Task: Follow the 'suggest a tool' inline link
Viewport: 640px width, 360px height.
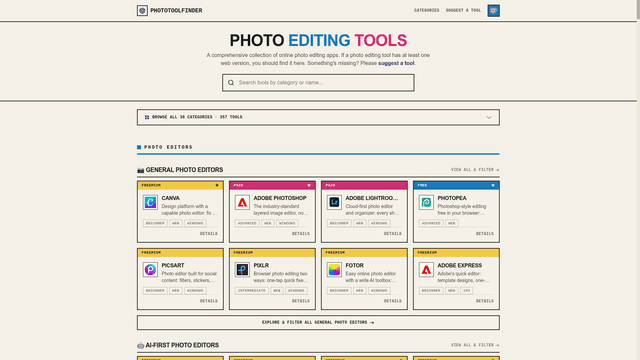Action: (396, 63)
